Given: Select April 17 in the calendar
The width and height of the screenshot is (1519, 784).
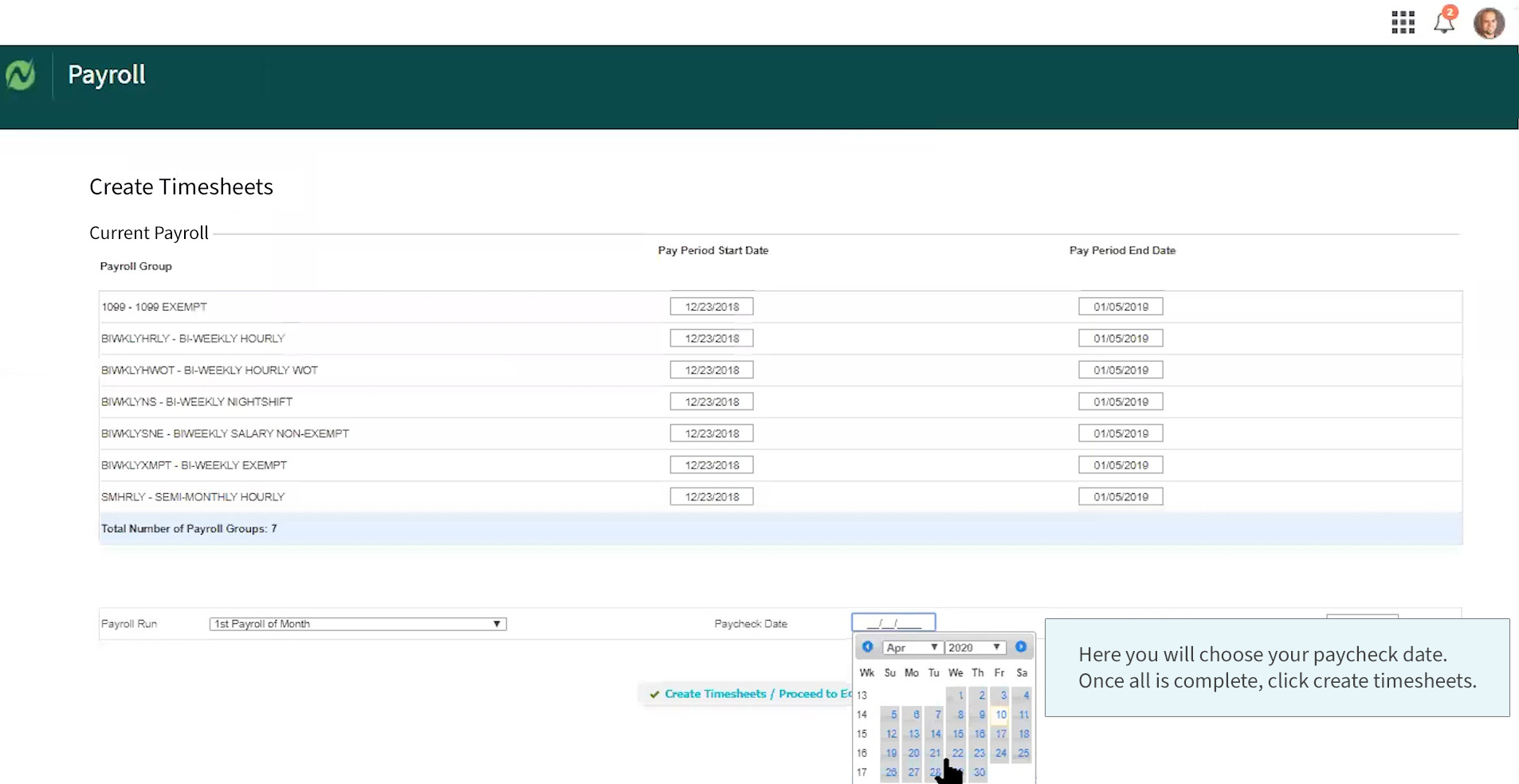Looking at the screenshot, I should (1000, 734).
